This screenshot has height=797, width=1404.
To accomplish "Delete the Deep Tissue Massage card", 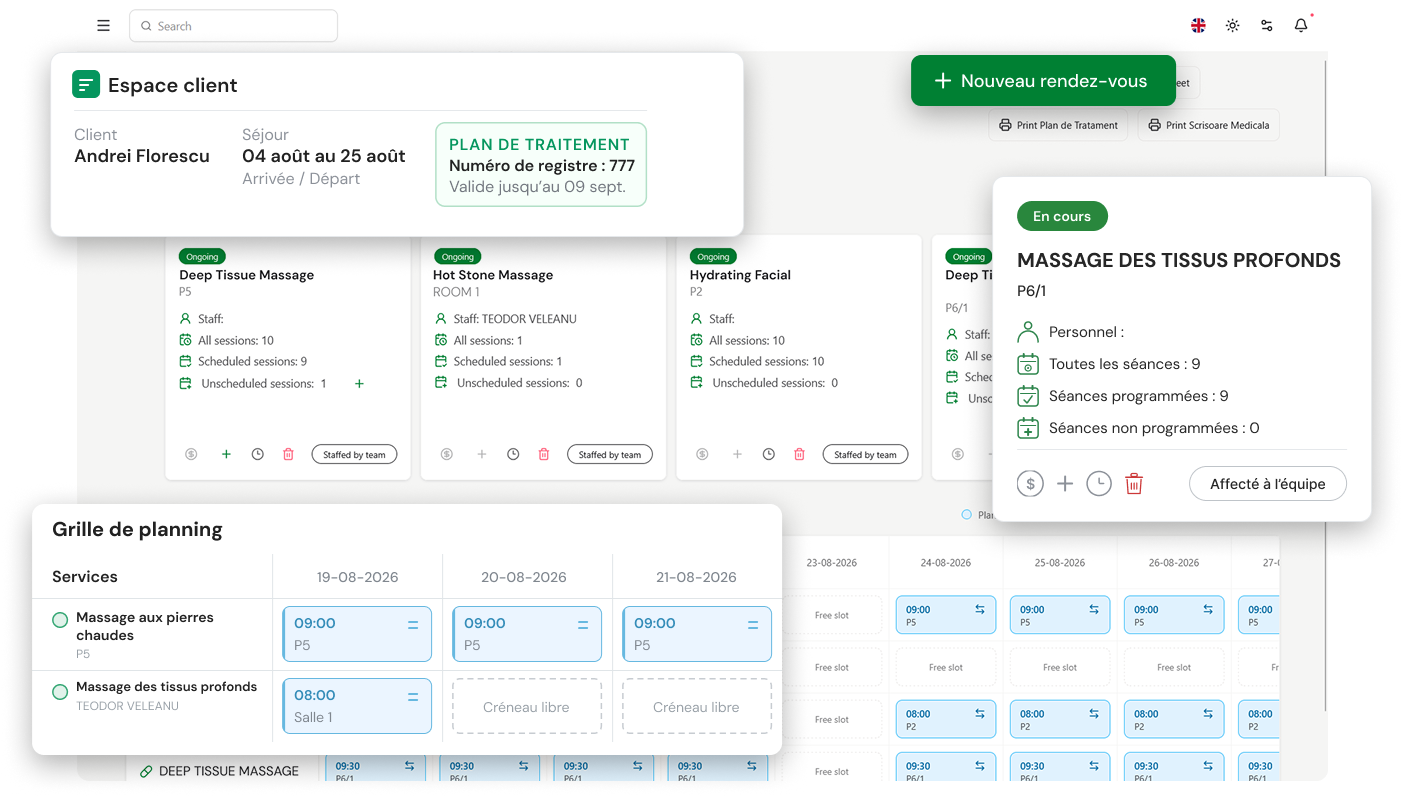I will pyautogui.click(x=288, y=454).
